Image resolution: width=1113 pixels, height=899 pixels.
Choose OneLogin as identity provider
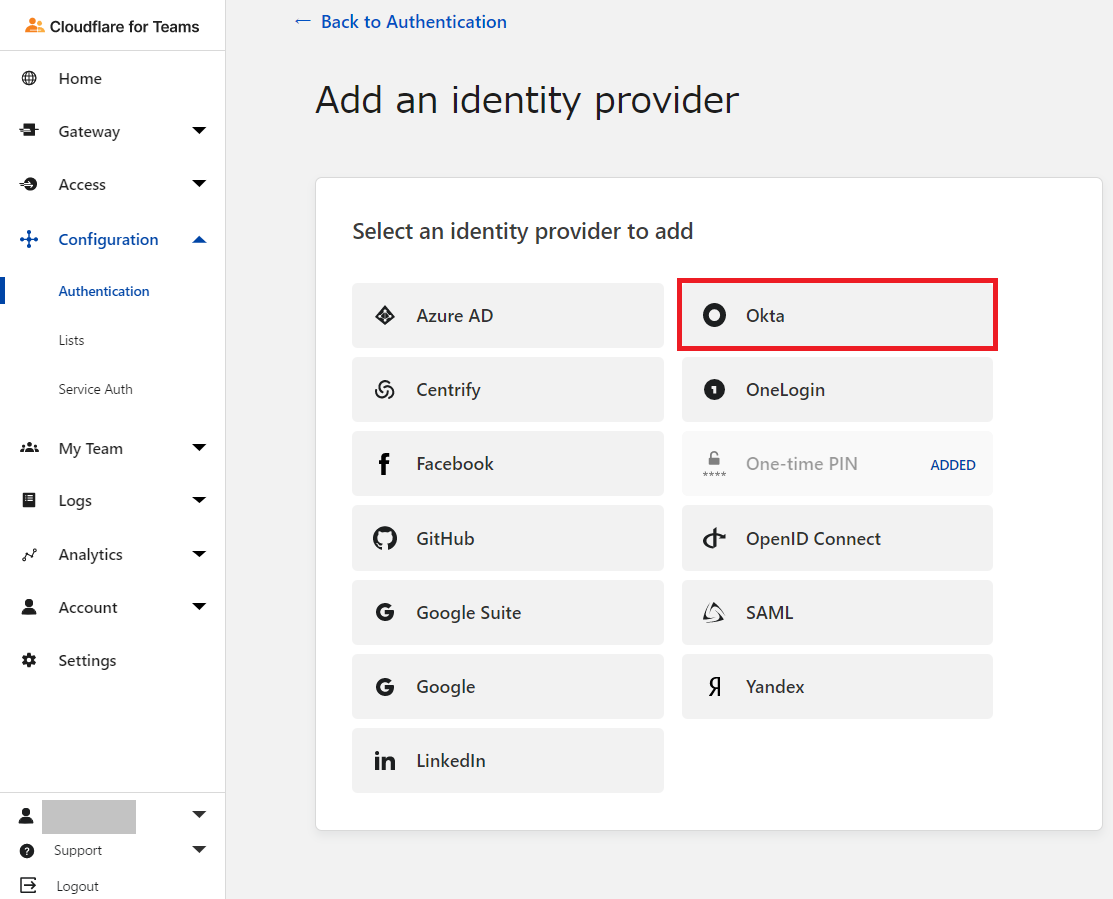tap(837, 390)
